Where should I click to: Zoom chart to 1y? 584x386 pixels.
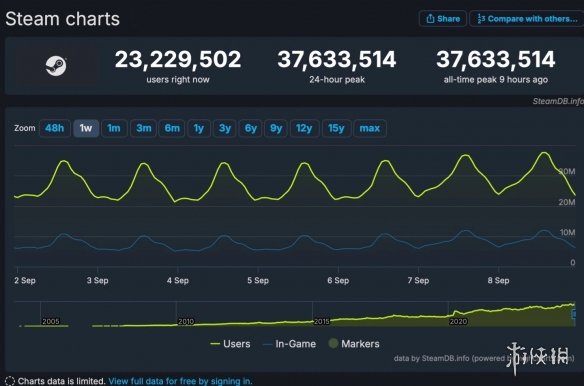point(199,128)
